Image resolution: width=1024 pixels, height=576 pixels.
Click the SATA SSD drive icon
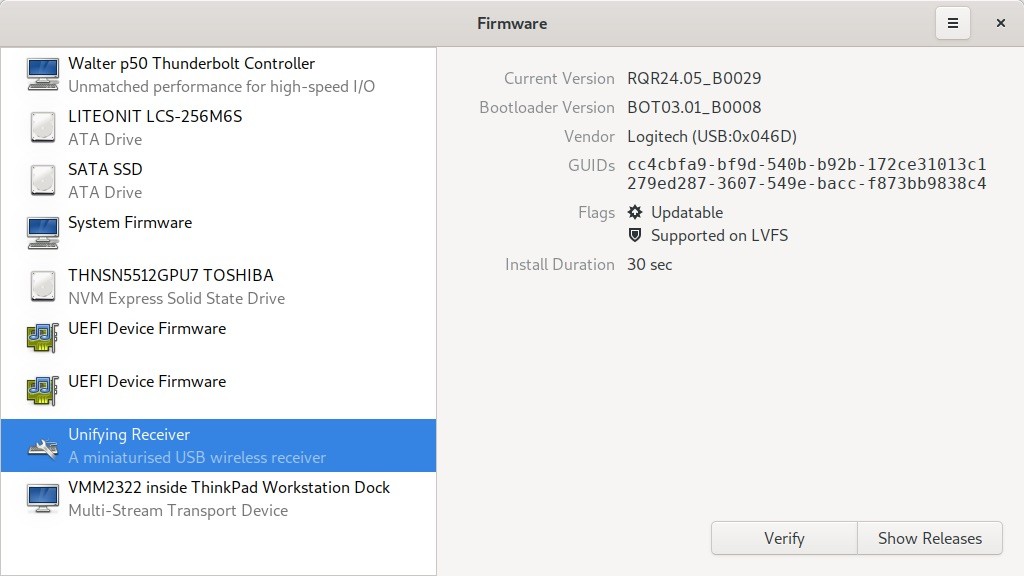point(41,180)
